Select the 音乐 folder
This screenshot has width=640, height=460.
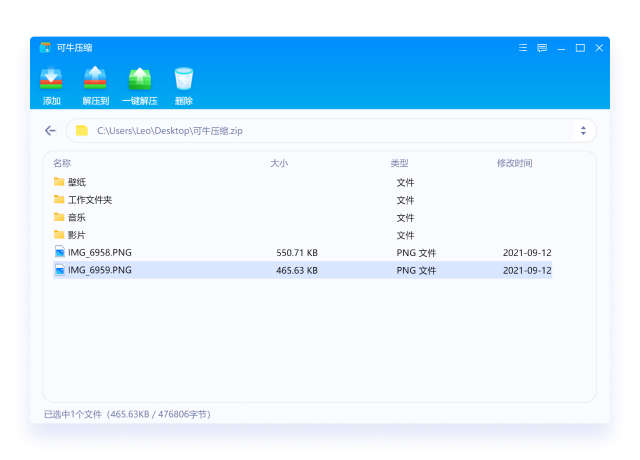(x=77, y=217)
